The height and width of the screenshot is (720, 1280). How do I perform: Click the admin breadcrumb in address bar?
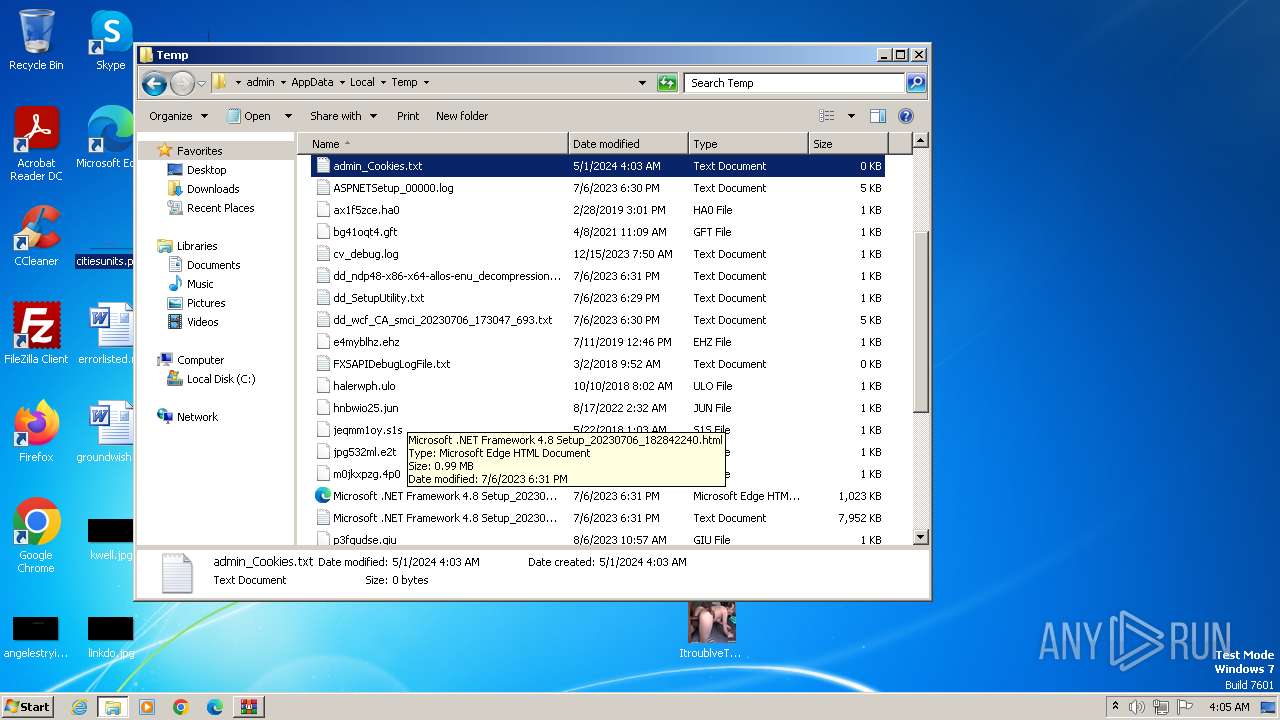(x=260, y=83)
